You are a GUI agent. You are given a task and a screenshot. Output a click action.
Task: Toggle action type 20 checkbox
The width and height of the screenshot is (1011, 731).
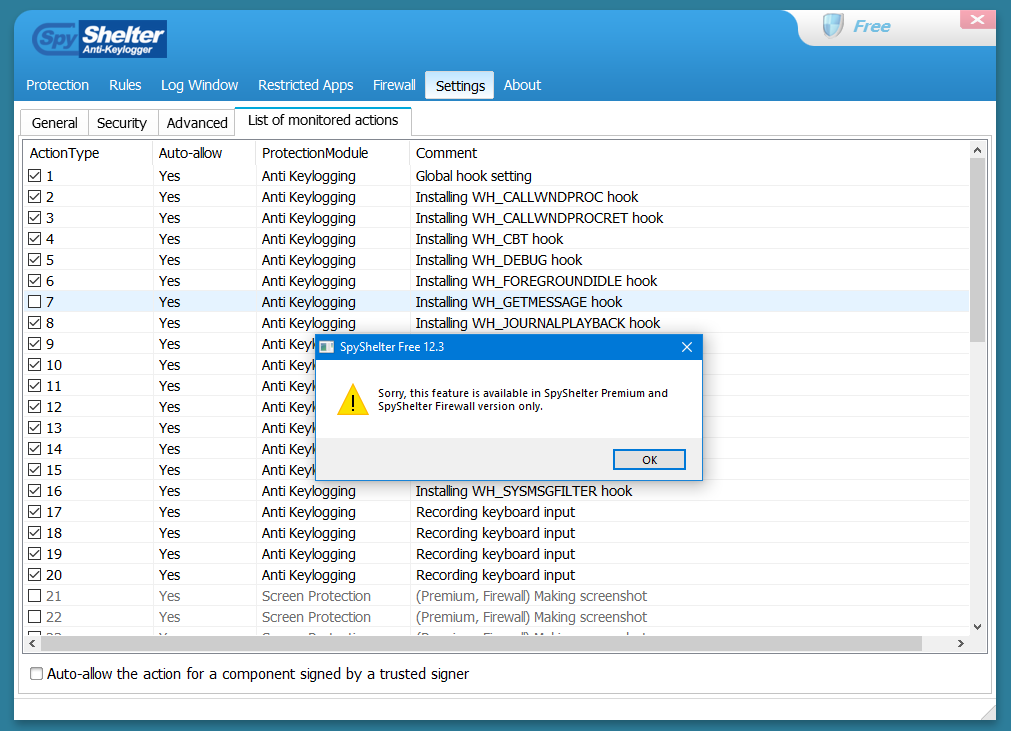tap(35, 574)
